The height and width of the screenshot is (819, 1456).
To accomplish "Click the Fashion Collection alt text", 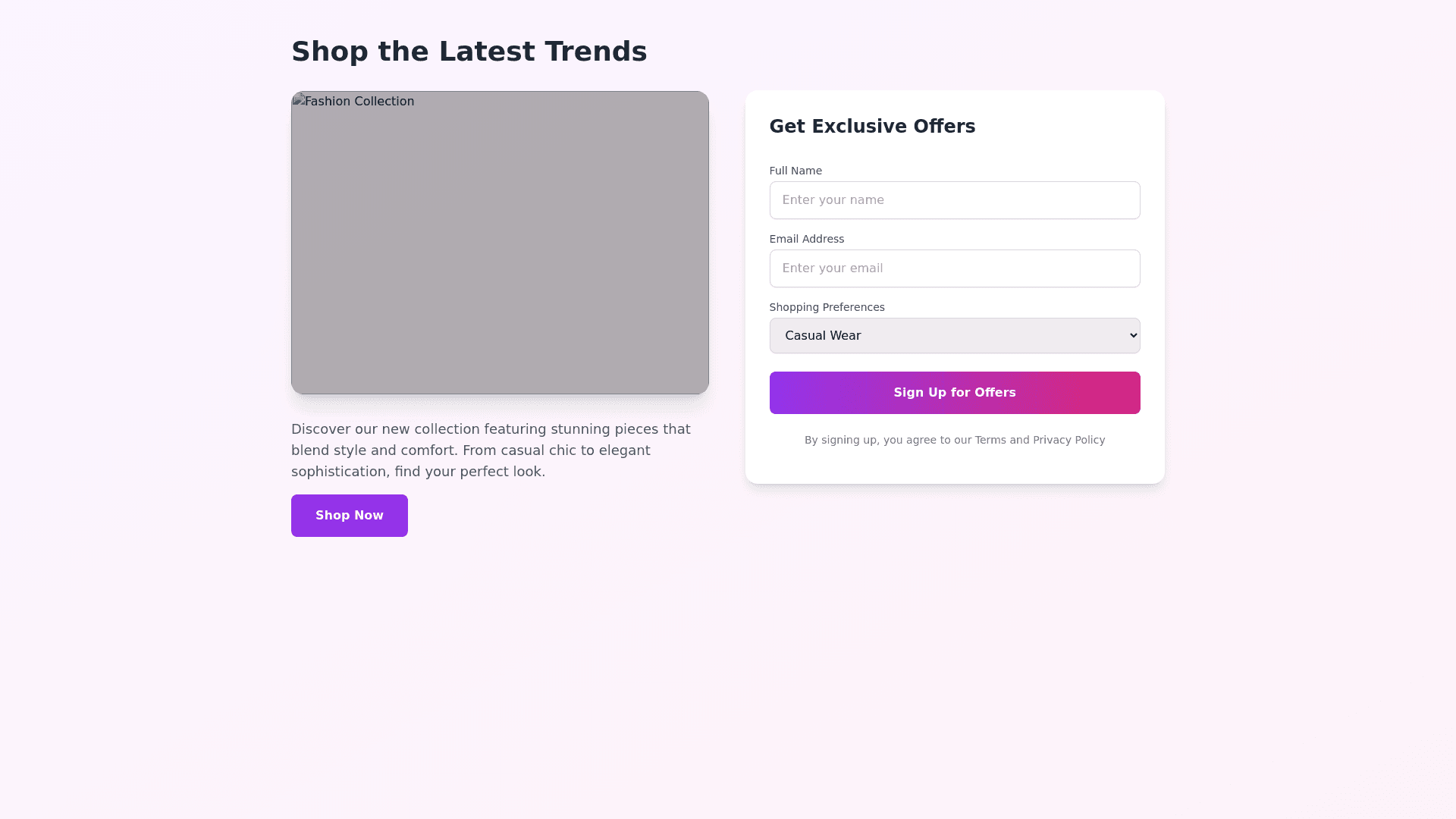I will (359, 102).
